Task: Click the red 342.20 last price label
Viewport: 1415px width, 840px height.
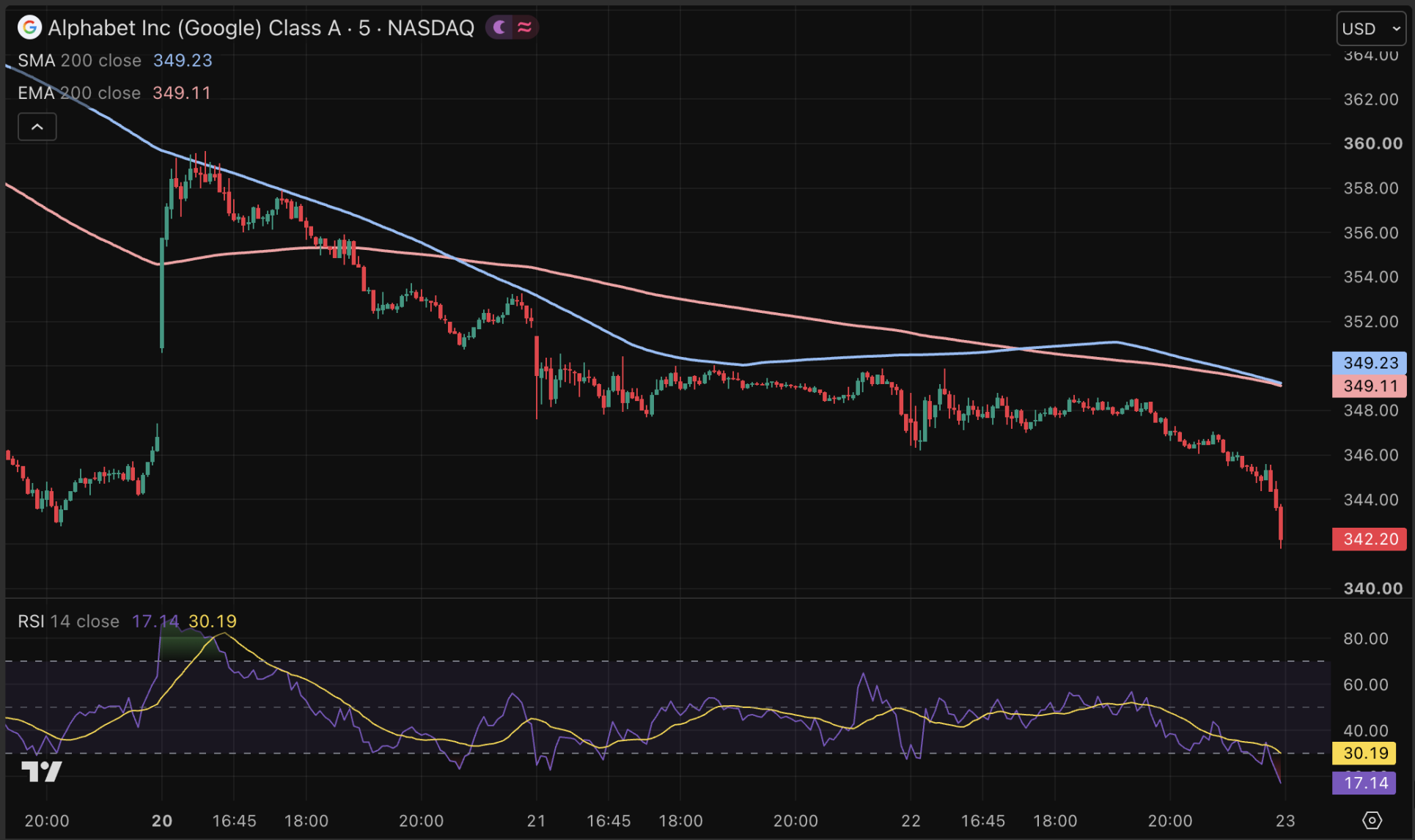Action: pos(1370,539)
